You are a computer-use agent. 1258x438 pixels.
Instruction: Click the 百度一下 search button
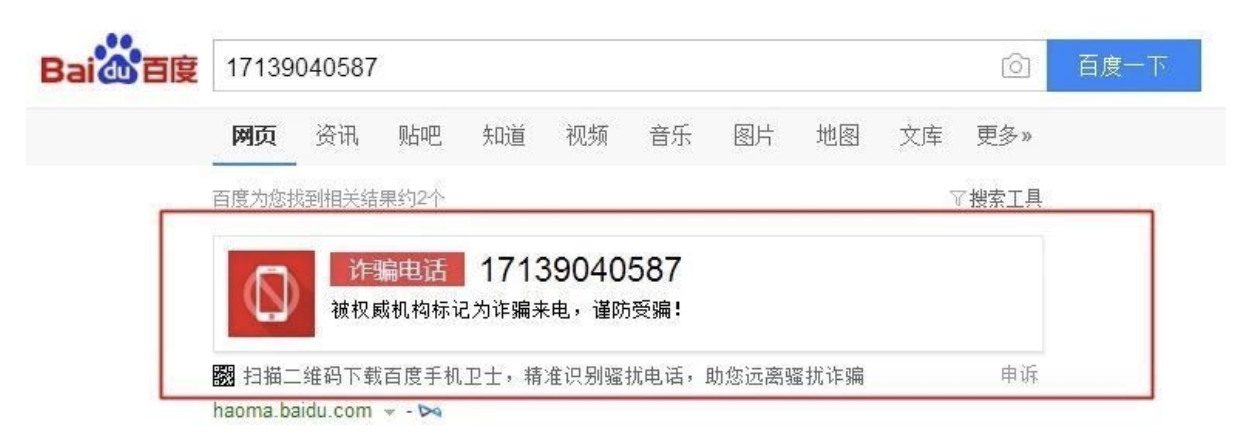click(x=1123, y=66)
